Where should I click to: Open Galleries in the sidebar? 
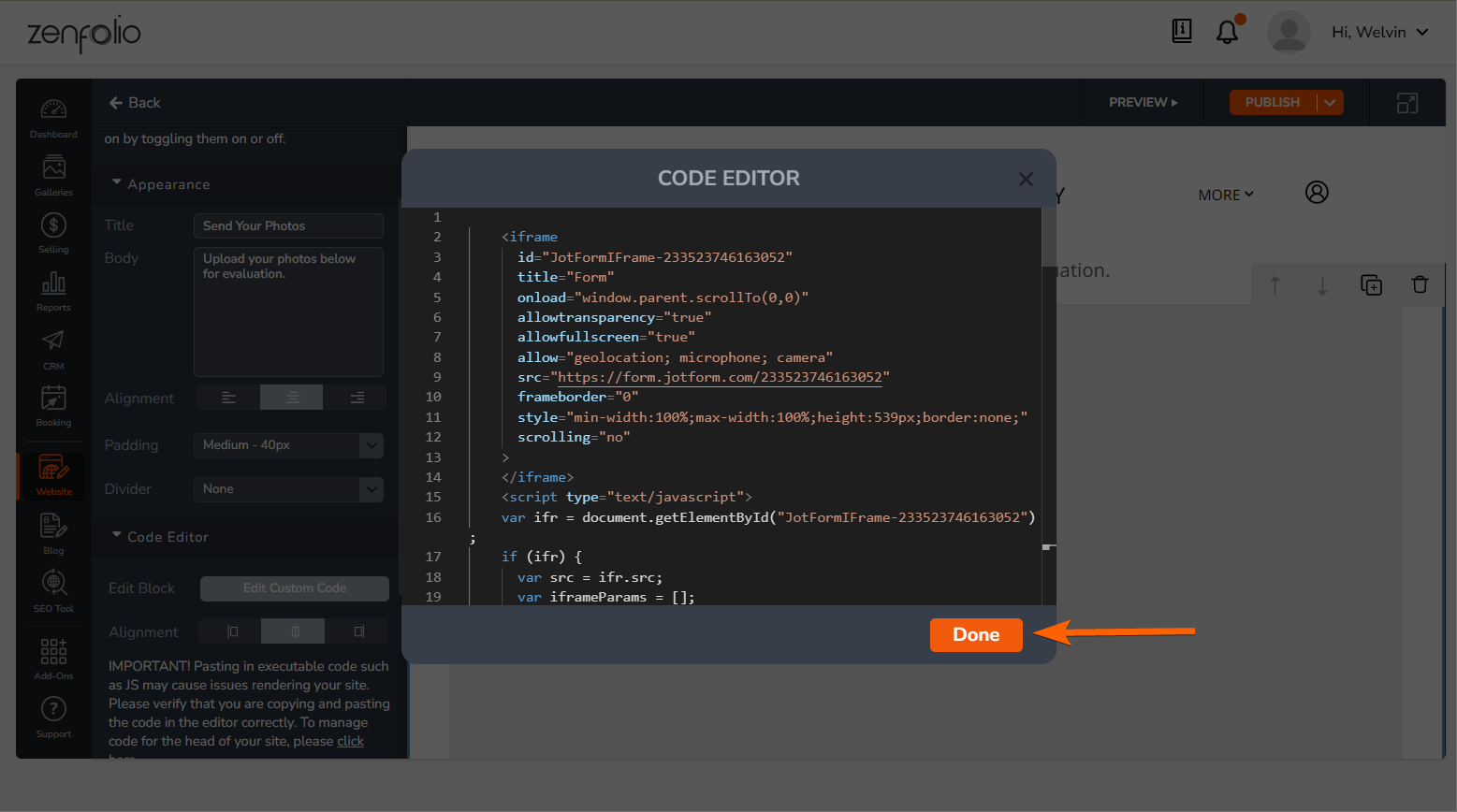point(53,175)
